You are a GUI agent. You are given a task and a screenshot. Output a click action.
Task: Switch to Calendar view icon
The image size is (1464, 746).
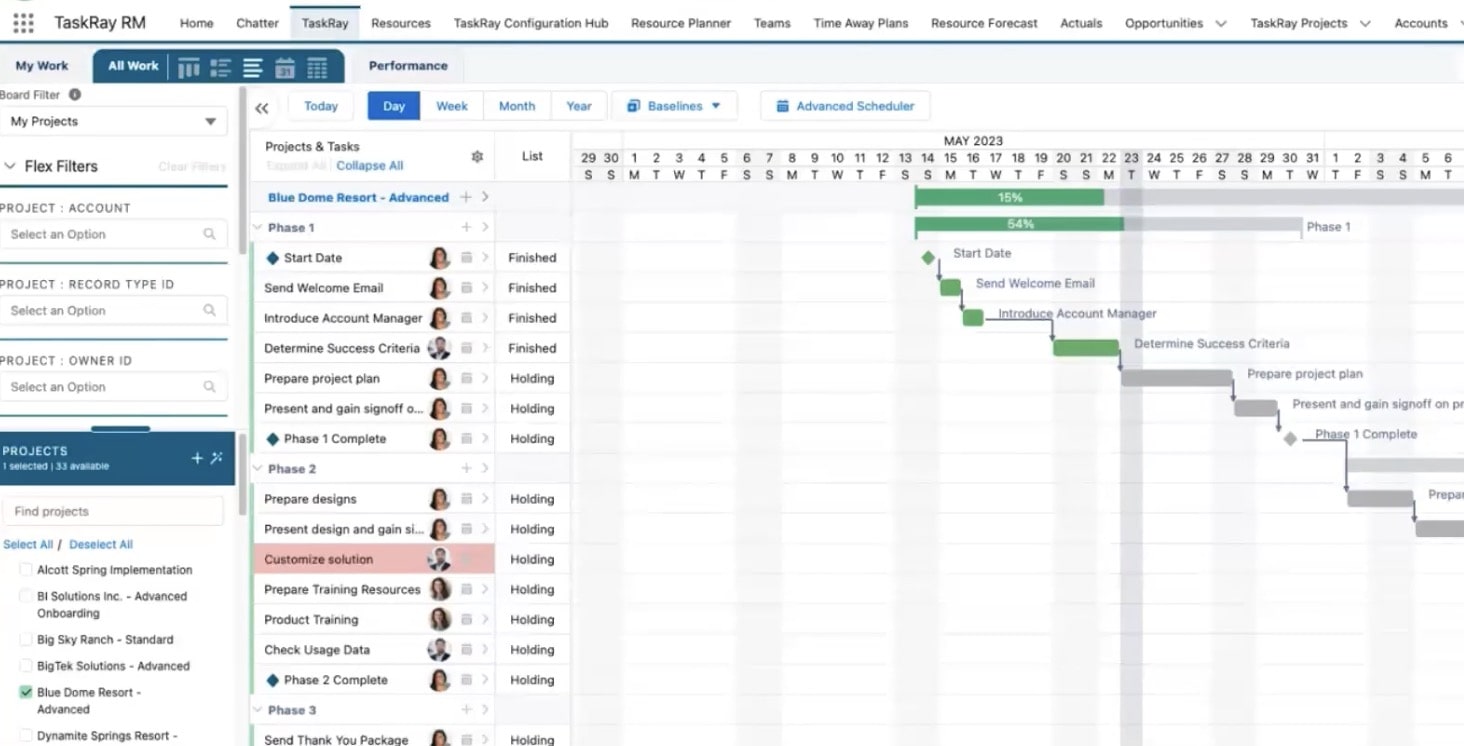pos(285,68)
